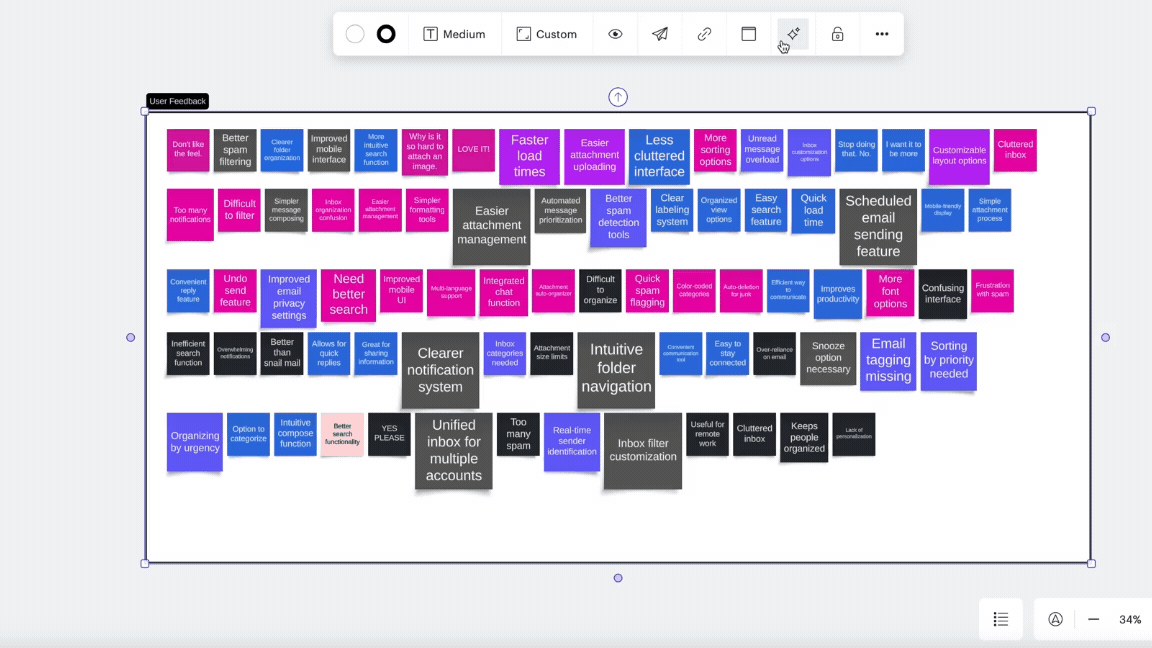This screenshot has height=648, width=1152.
Task: Select the 'Intuitive folder navigation' sticky note
Action: tap(615, 369)
